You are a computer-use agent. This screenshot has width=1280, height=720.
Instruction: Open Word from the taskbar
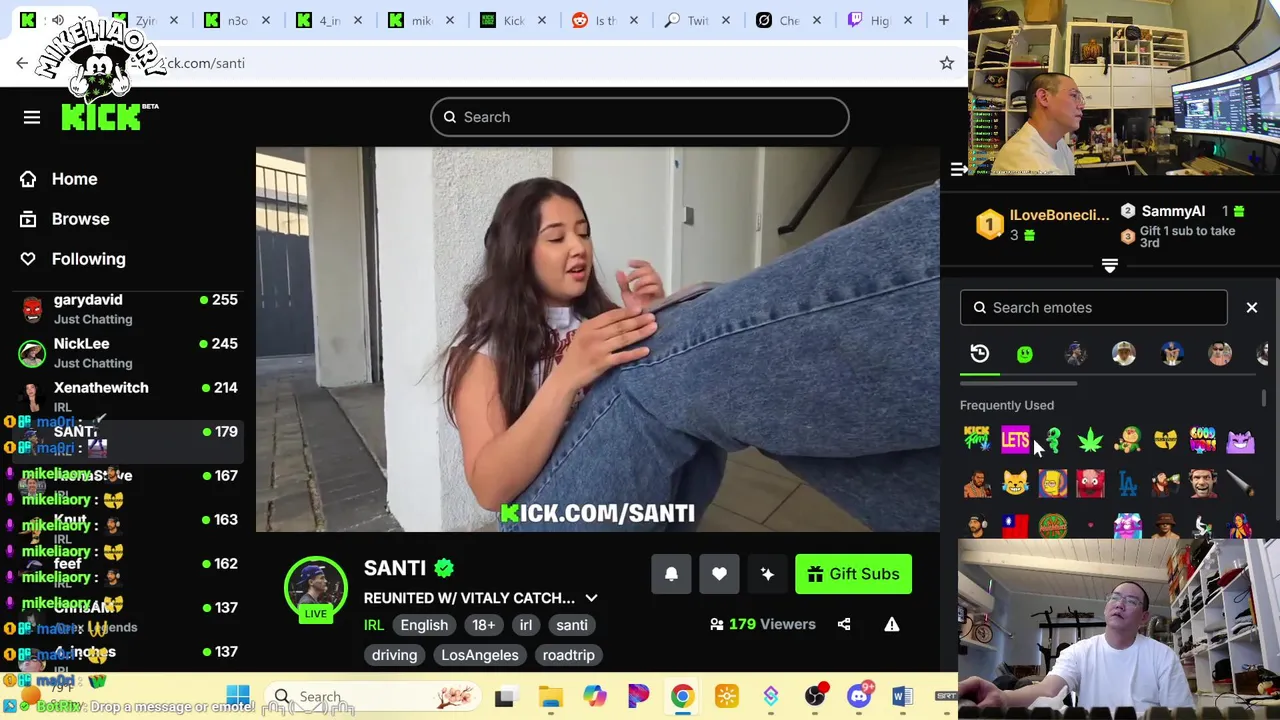coord(901,696)
